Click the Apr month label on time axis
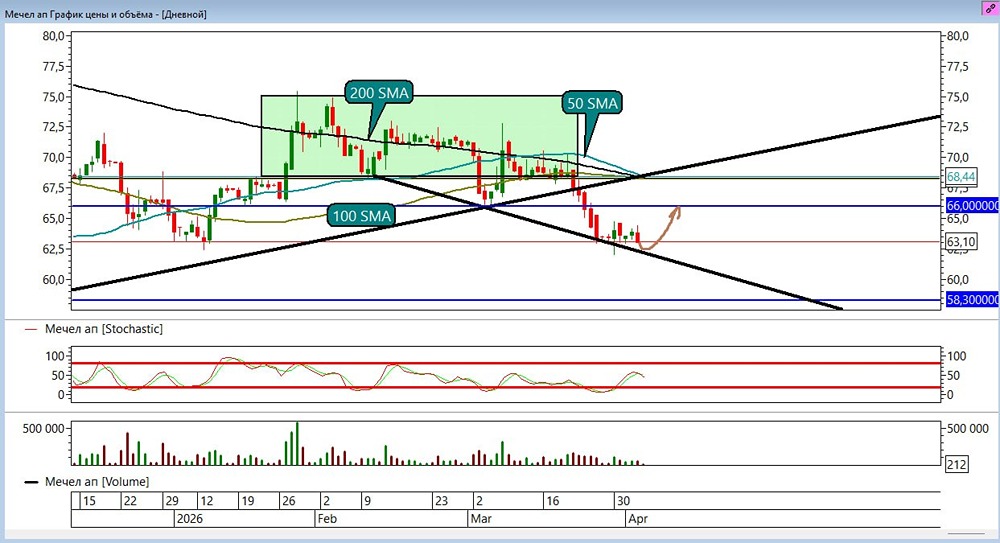Image resolution: width=1000 pixels, height=543 pixels. tap(638, 519)
